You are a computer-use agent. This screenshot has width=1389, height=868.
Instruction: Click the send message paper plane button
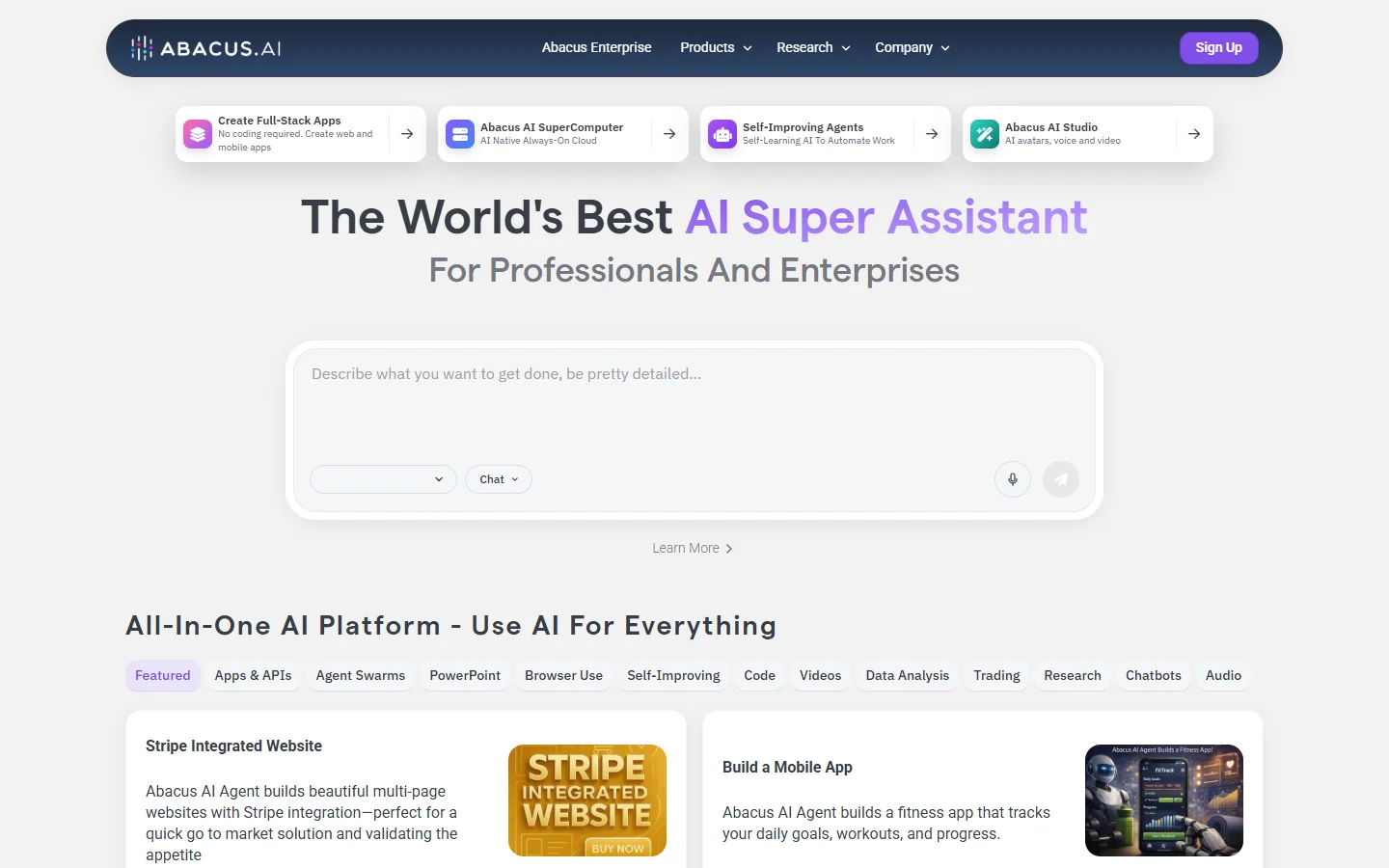(1061, 479)
